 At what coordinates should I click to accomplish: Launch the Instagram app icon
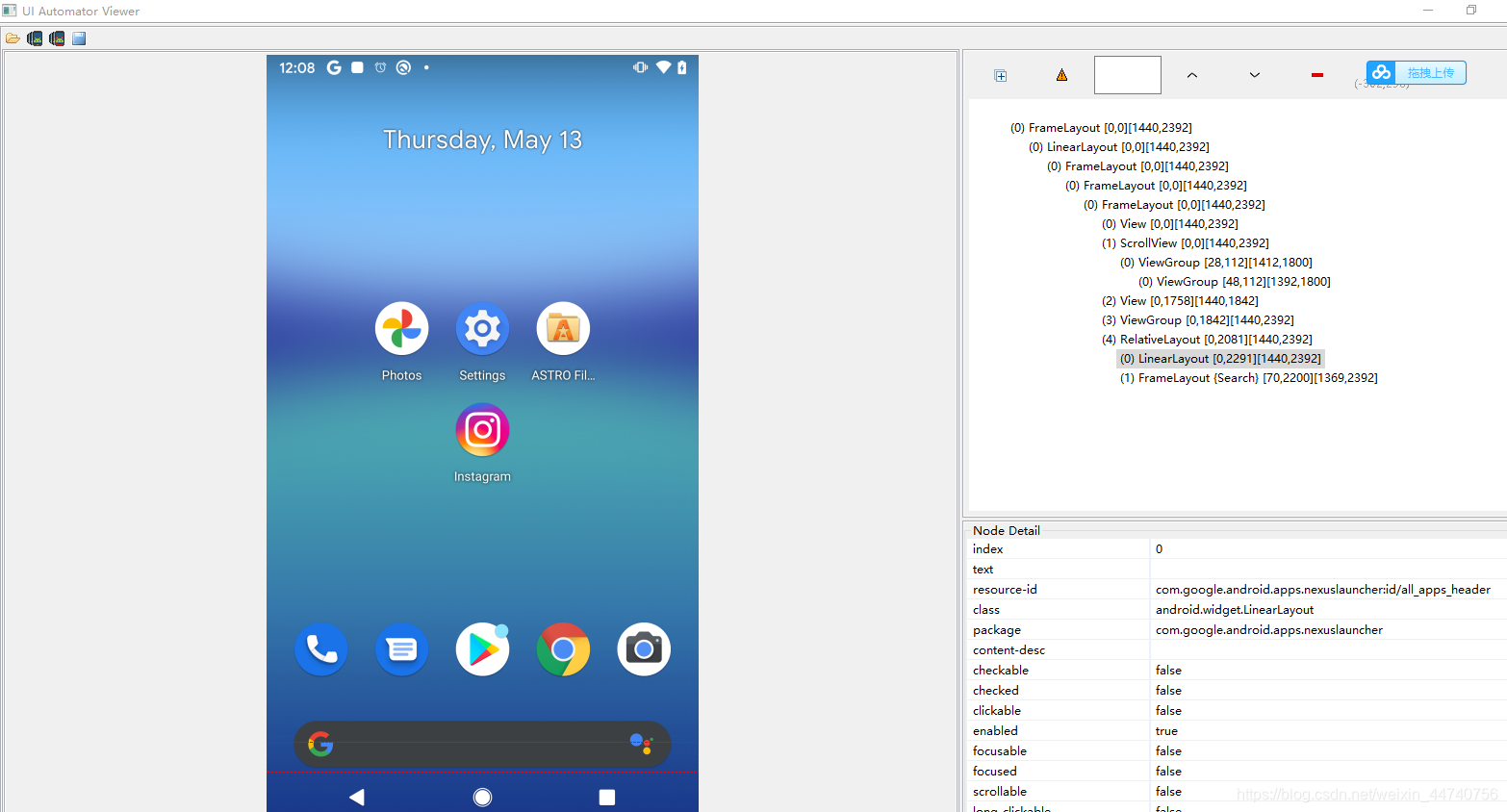tap(482, 430)
